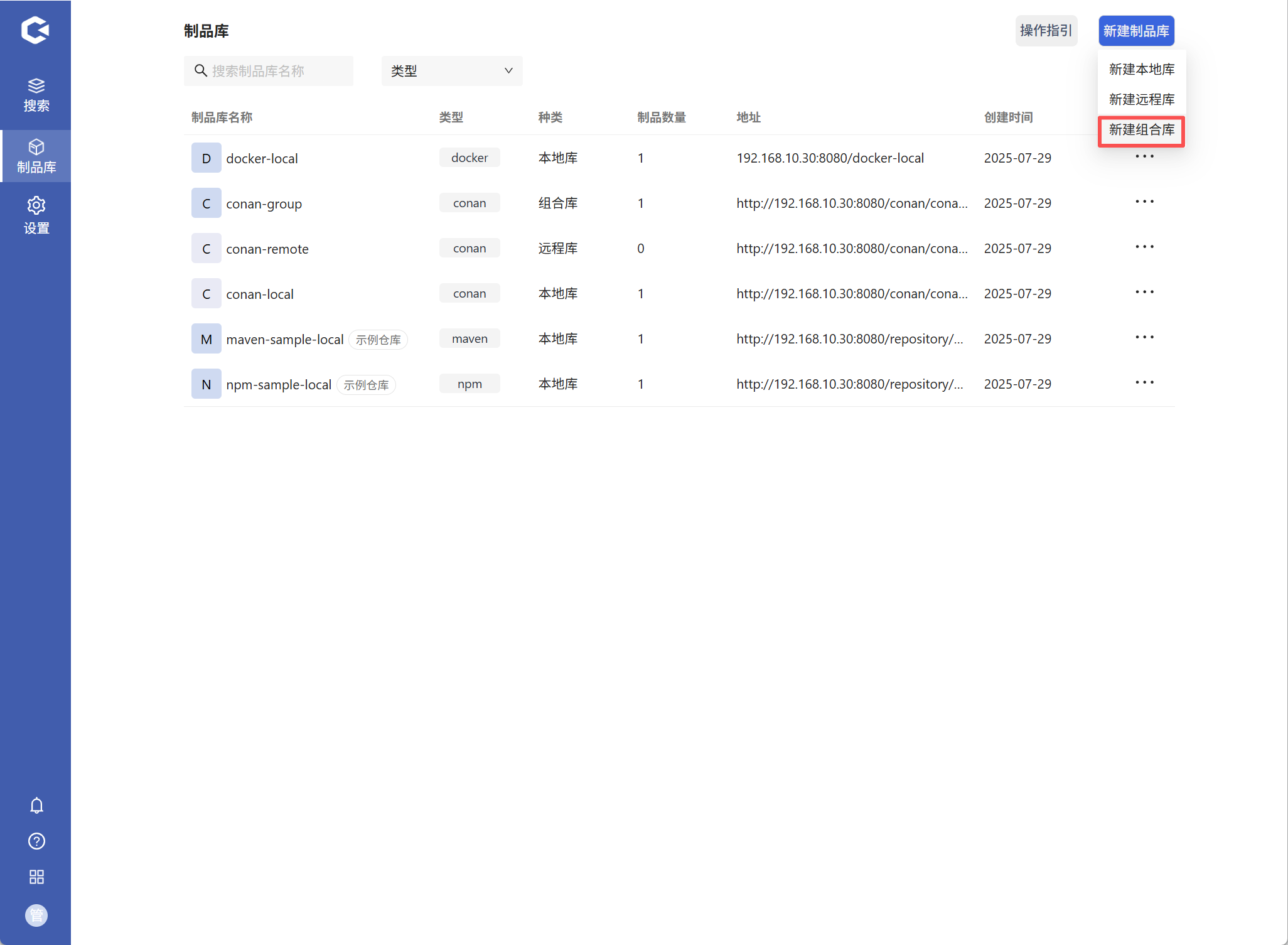The image size is (1288, 945).
Task: Open more options for the conan-group row
Action: (x=1144, y=202)
